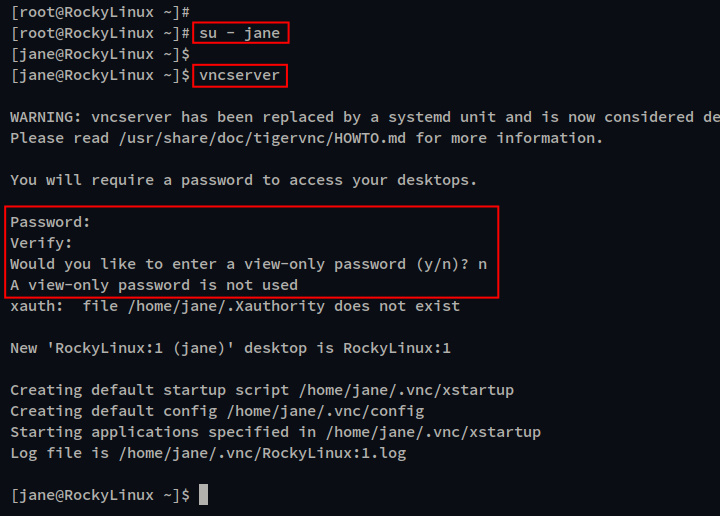
Task: Click the "n" answer to the view-only question
Action: (x=483, y=264)
